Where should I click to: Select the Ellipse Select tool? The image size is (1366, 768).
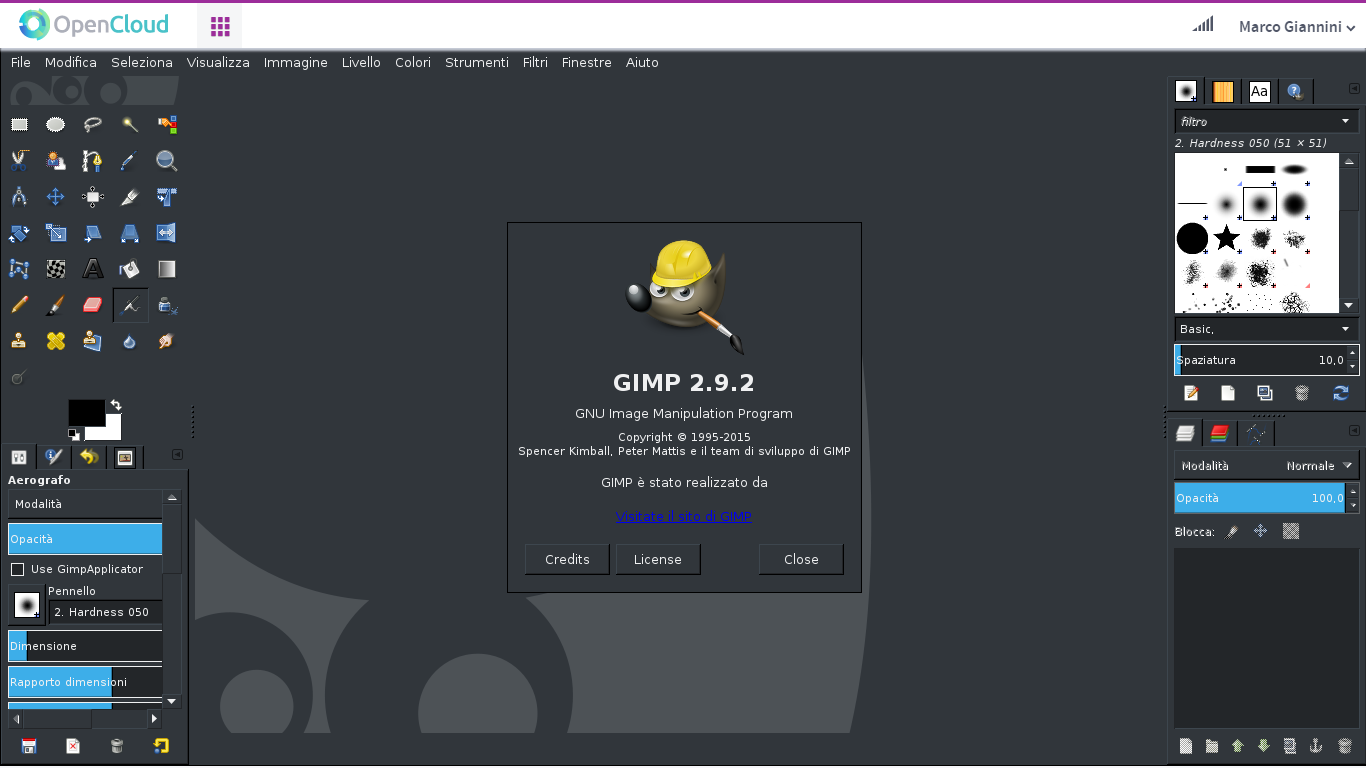56,125
